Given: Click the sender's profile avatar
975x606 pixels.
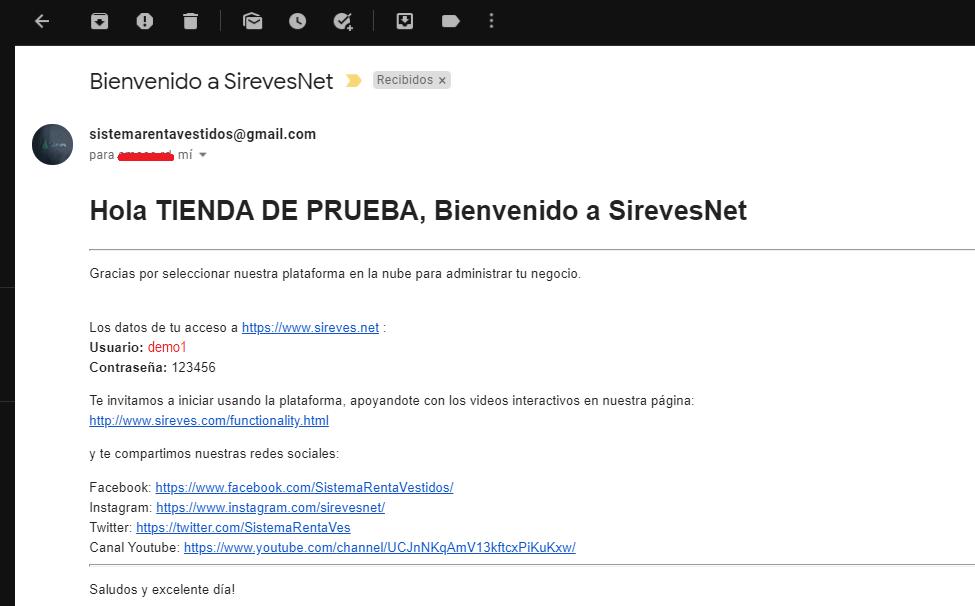Looking at the screenshot, I should point(53,144).
